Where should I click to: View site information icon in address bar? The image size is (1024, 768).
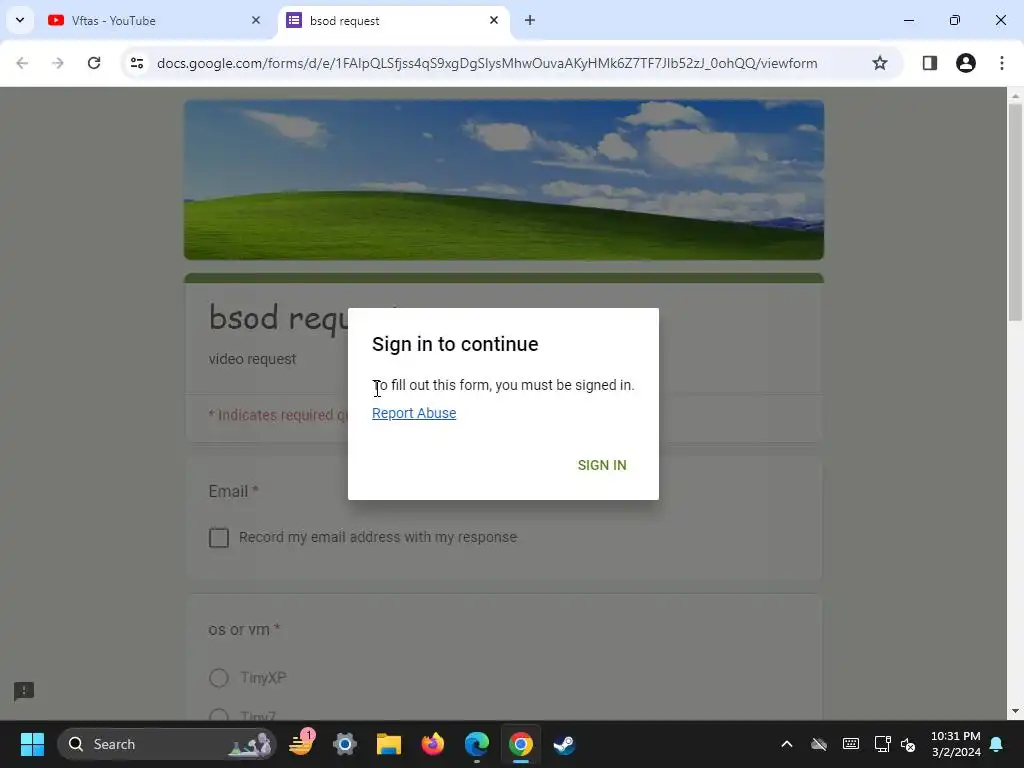click(137, 63)
